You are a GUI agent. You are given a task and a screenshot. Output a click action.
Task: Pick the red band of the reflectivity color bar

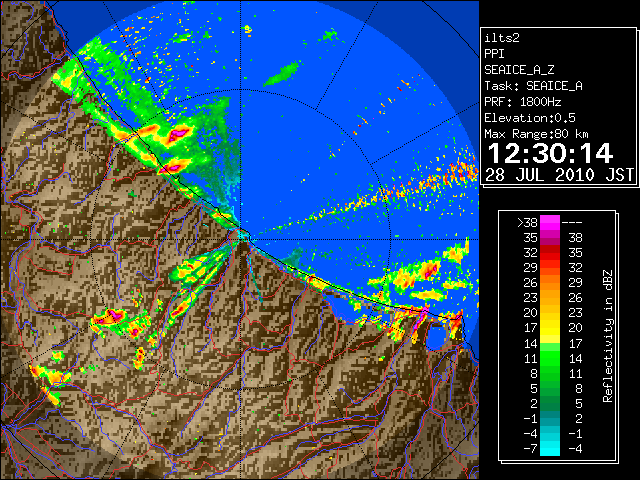(550, 253)
